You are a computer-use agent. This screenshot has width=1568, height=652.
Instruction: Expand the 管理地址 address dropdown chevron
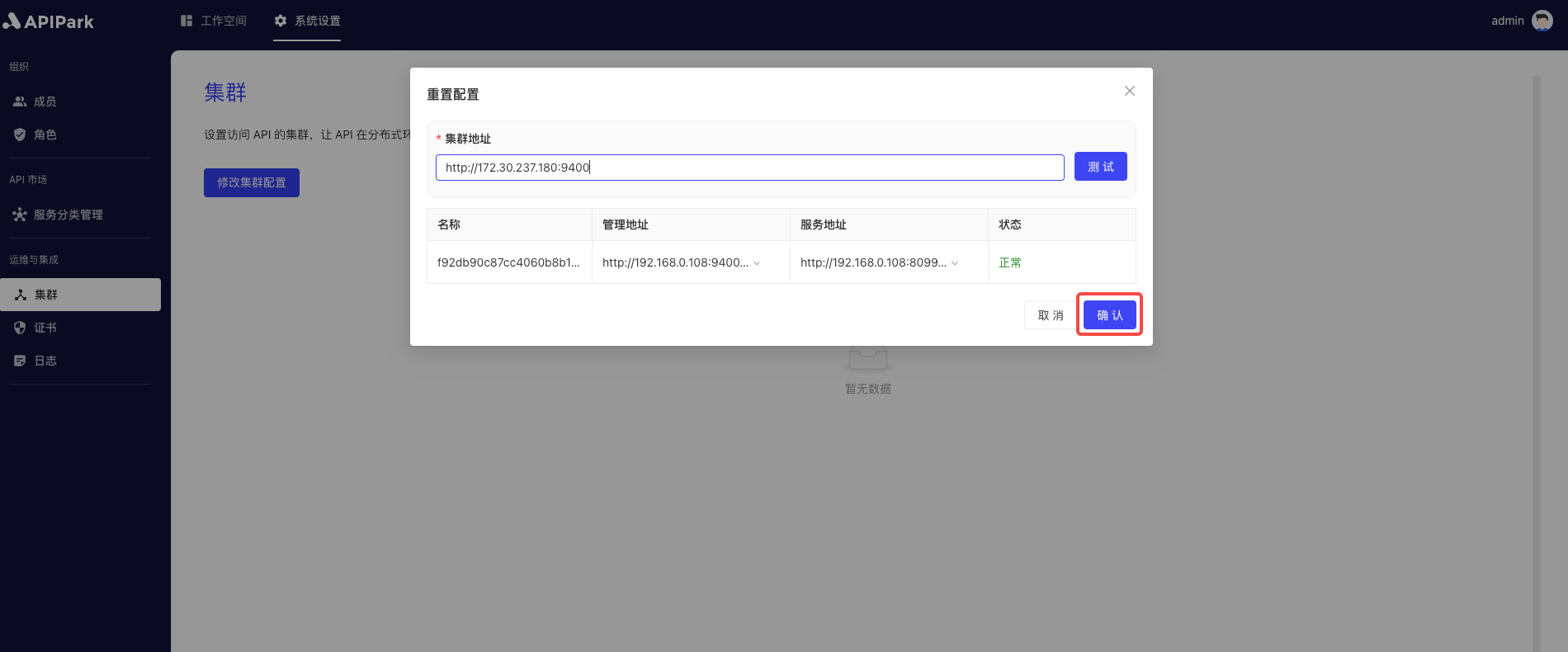[x=757, y=263]
